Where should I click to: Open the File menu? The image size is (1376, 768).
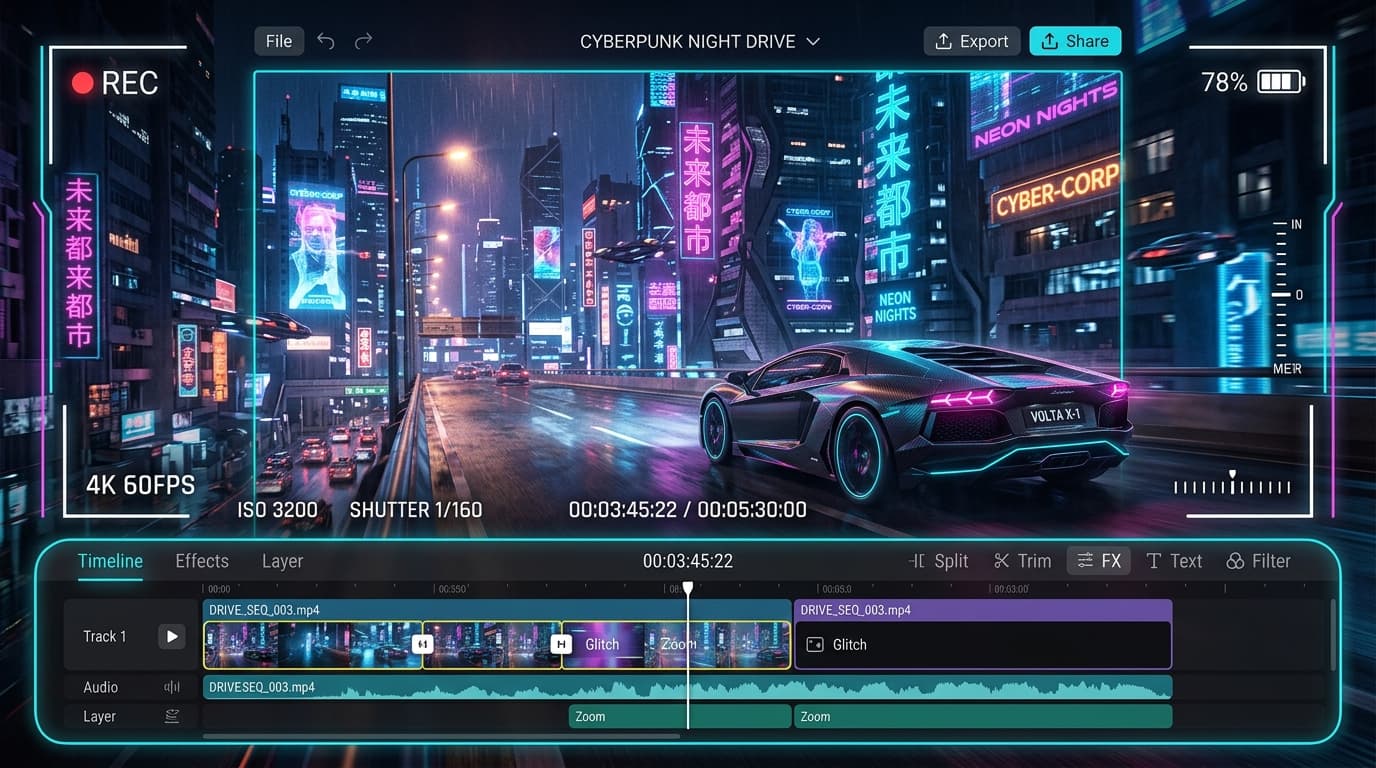279,41
